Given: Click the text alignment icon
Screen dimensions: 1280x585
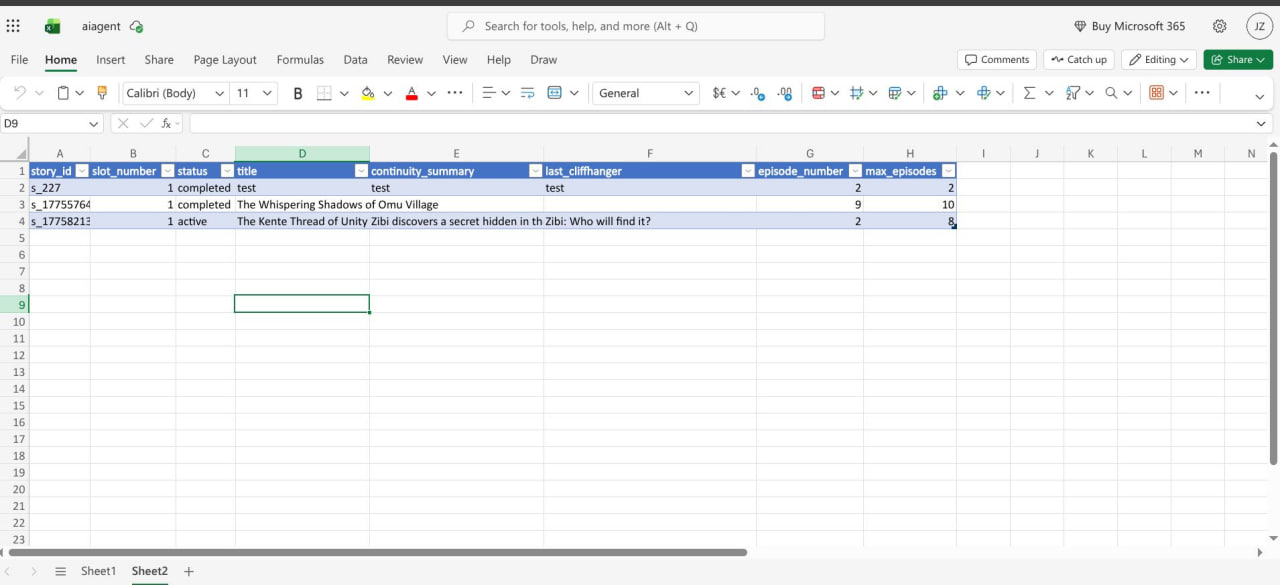Looking at the screenshot, I should (489, 93).
